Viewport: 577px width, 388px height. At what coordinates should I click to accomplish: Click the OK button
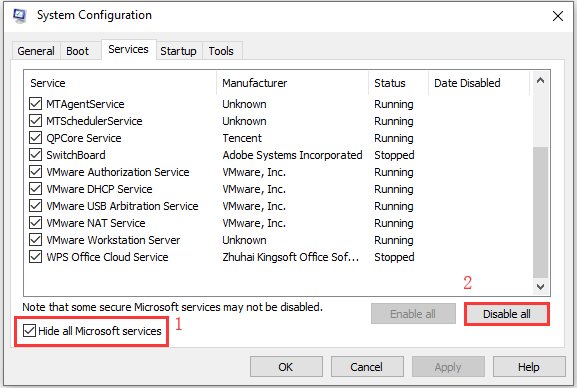[286, 367]
